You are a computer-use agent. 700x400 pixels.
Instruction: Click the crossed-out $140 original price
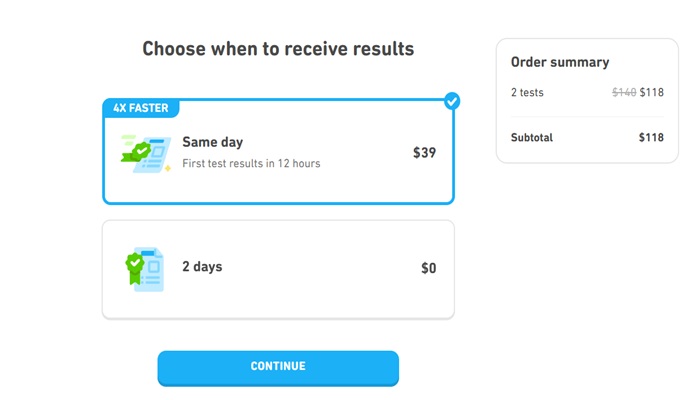tap(624, 92)
